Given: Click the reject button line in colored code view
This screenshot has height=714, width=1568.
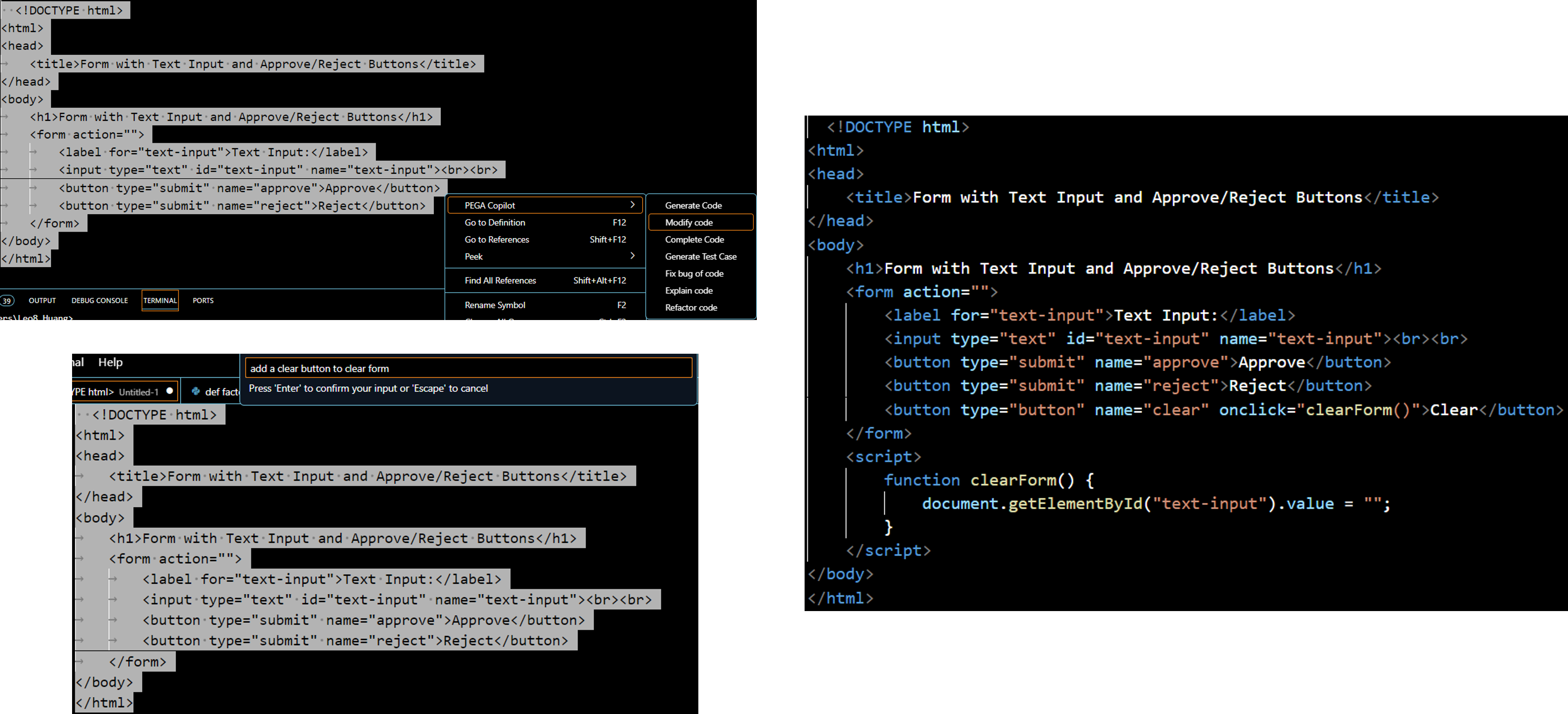Looking at the screenshot, I should pos(1128,386).
